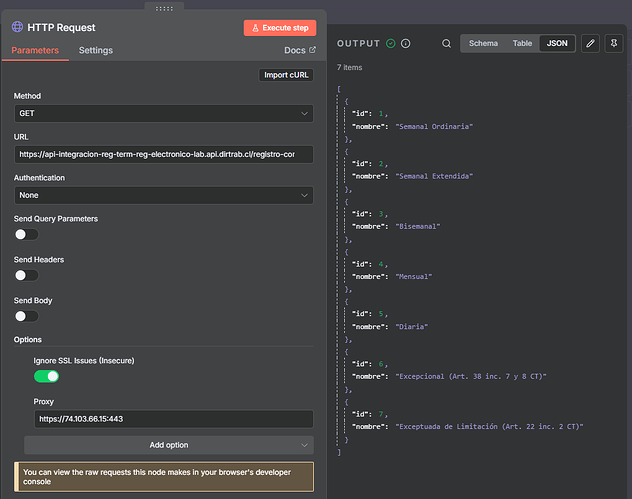
Task: Click the pencil edit output icon
Action: 590,44
